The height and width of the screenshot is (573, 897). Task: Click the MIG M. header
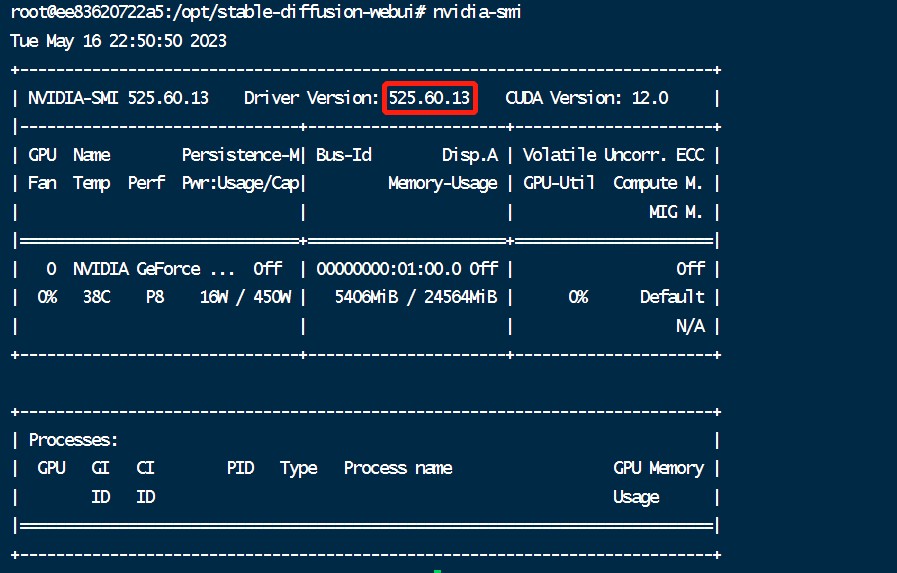point(676,212)
